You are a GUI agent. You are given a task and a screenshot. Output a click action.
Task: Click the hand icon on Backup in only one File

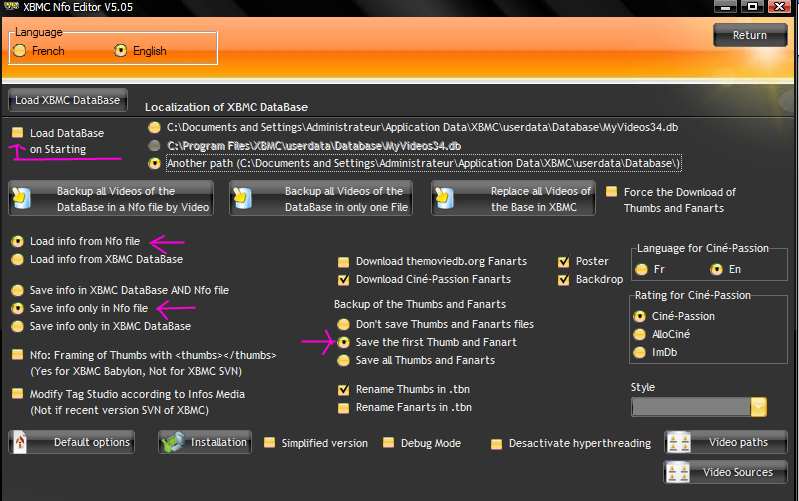click(242, 198)
